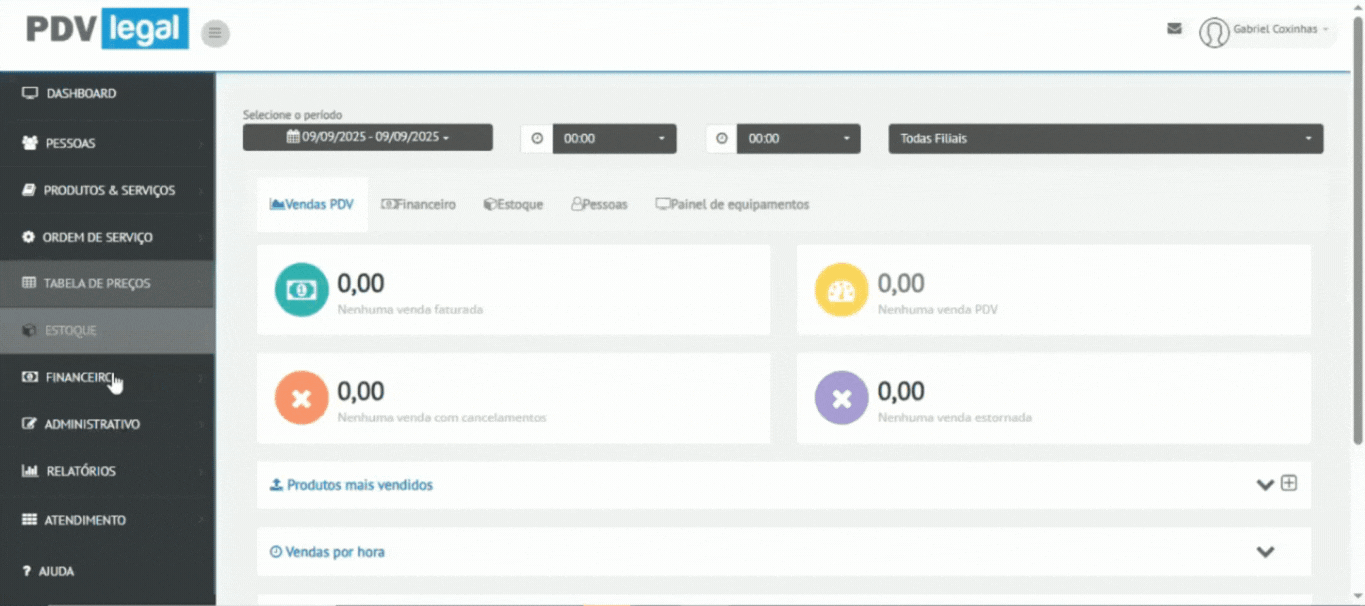Click the plus icon in Produtos mais vendidos
This screenshot has height=606, width=1365.
pos(1289,483)
